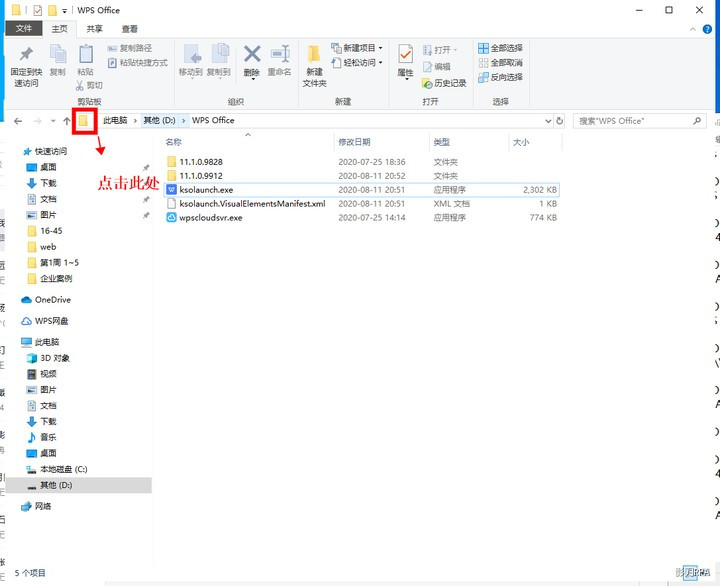This screenshot has height=586, width=720.
Task: Open Quick access in the navigation pane
Action: pos(45,151)
